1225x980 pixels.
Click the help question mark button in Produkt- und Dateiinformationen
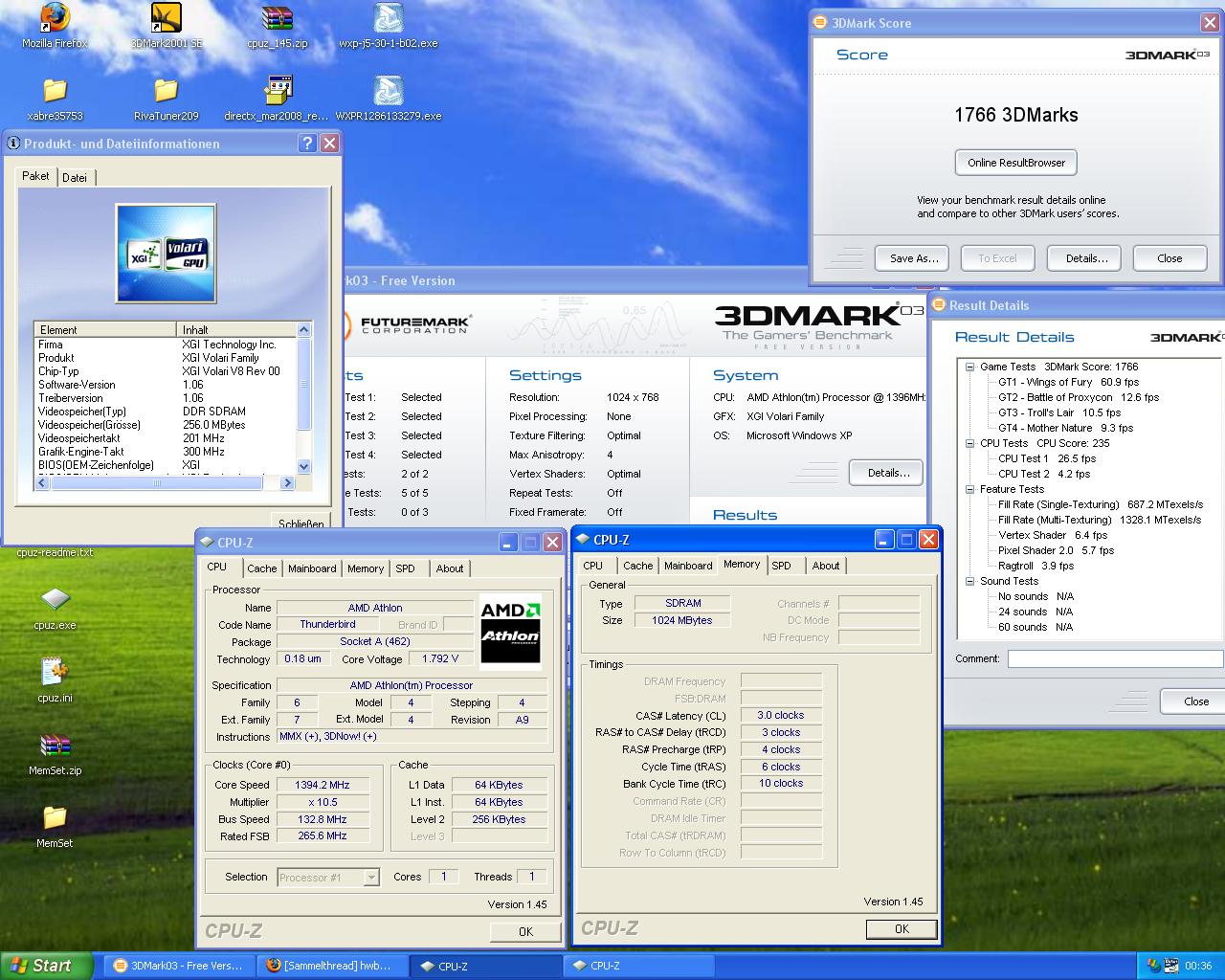[x=307, y=144]
